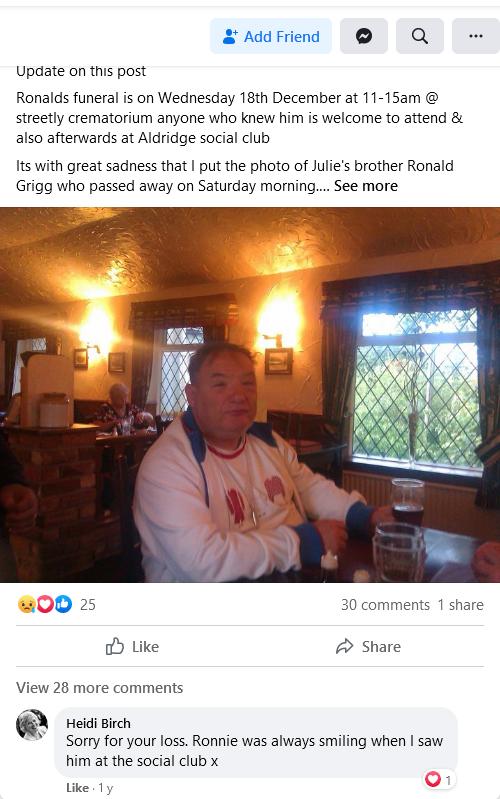This screenshot has height=799, width=500.
Task: Open the three-dots more options menu
Action: pyautogui.click(x=476, y=36)
